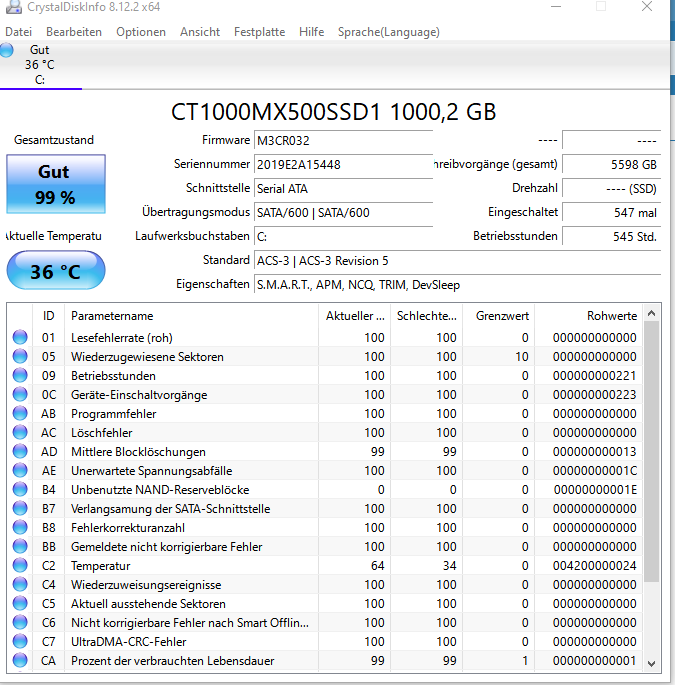Click the scrollbar down arrow in SMART list
Image resolution: width=675 pixels, height=685 pixels.
(x=651, y=664)
